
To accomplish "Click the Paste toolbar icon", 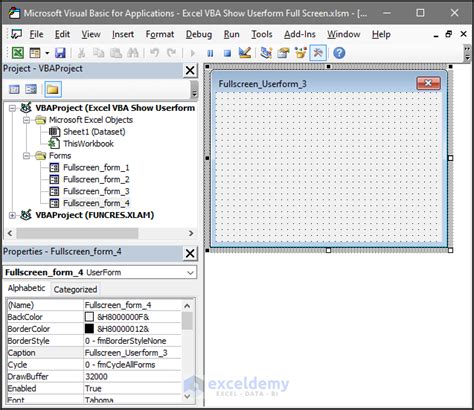I will (116, 53).
